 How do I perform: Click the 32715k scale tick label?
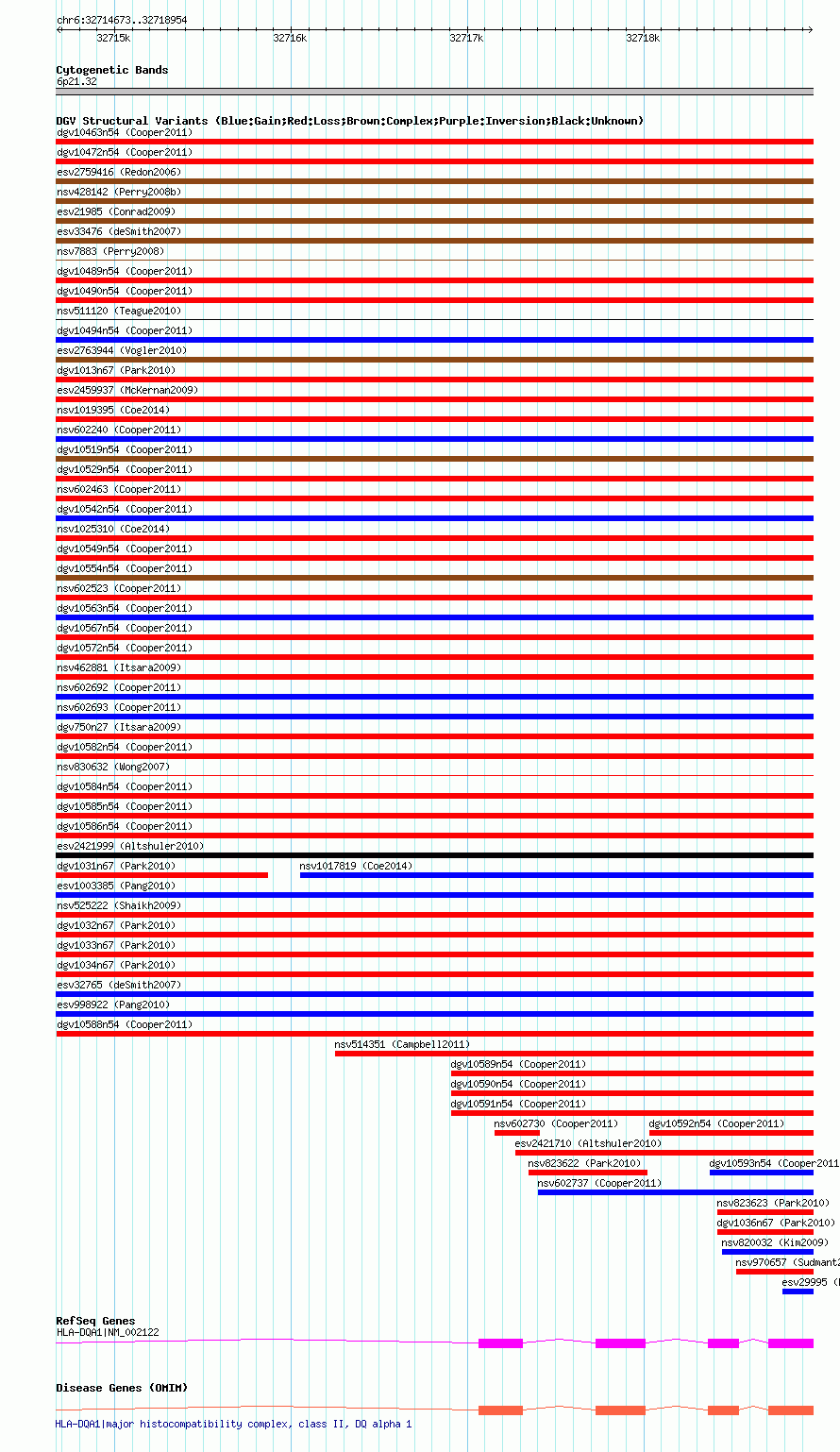pyautogui.click(x=113, y=38)
